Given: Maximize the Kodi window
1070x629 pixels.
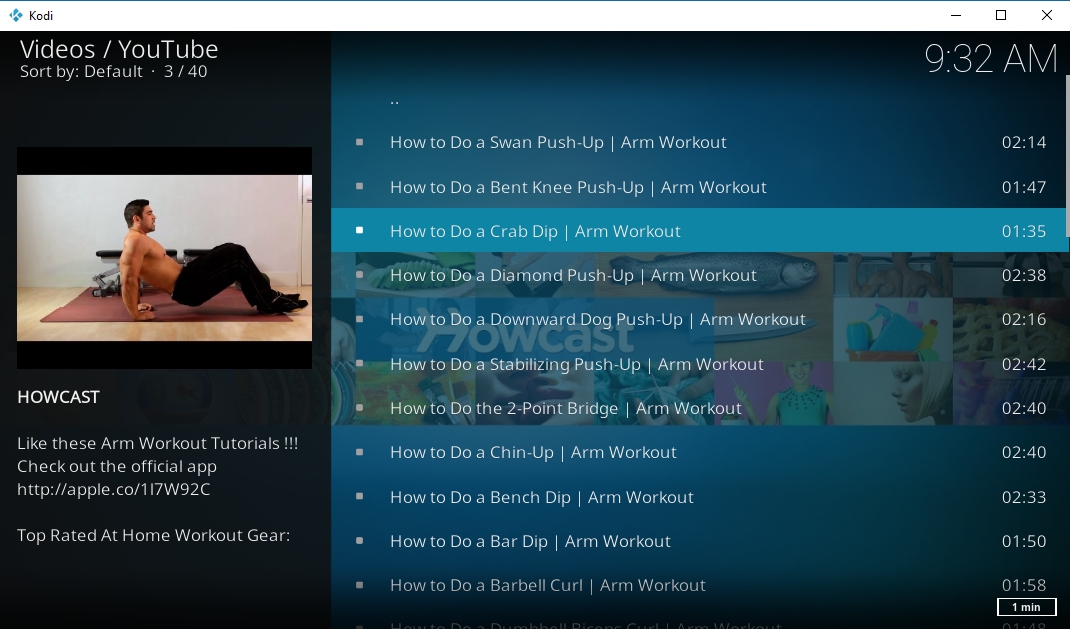Looking at the screenshot, I should [x=1001, y=15].
